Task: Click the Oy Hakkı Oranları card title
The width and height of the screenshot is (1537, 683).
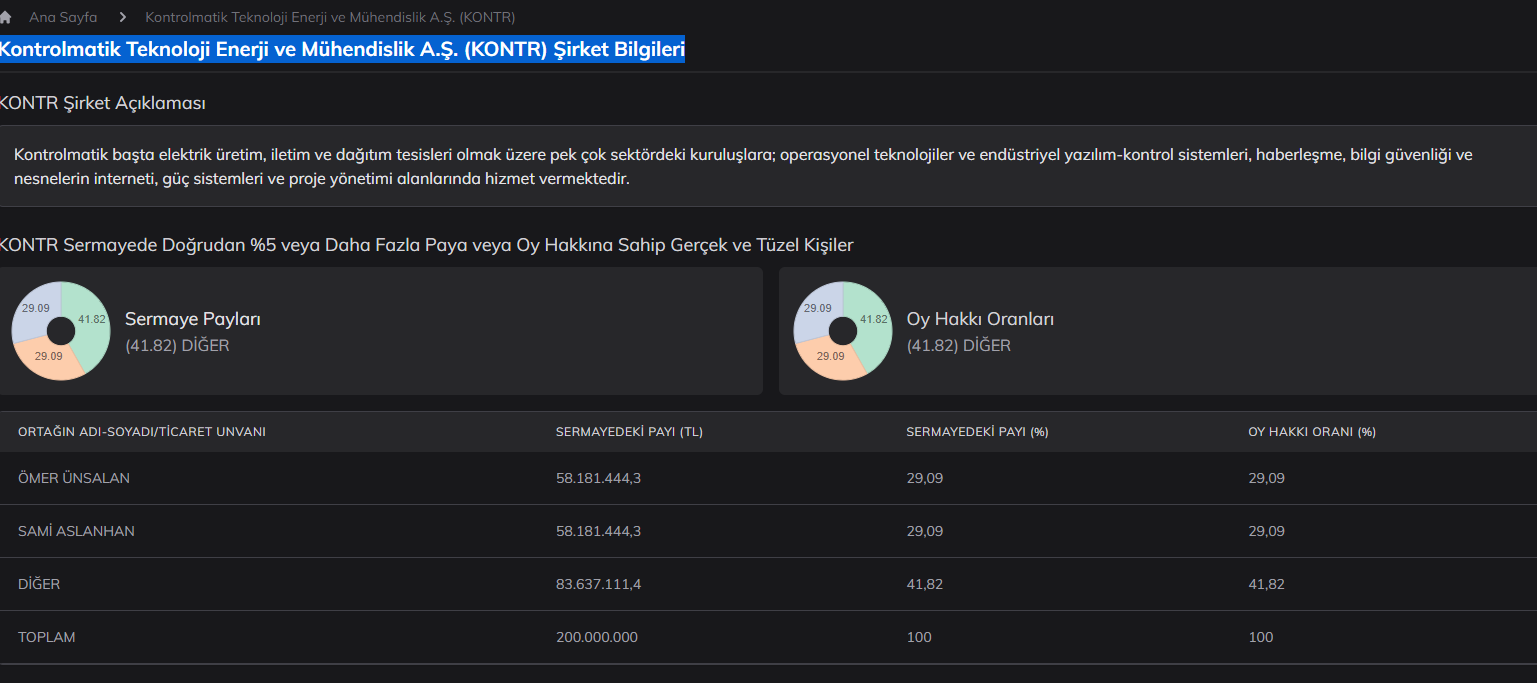Action: pos(980,319)
